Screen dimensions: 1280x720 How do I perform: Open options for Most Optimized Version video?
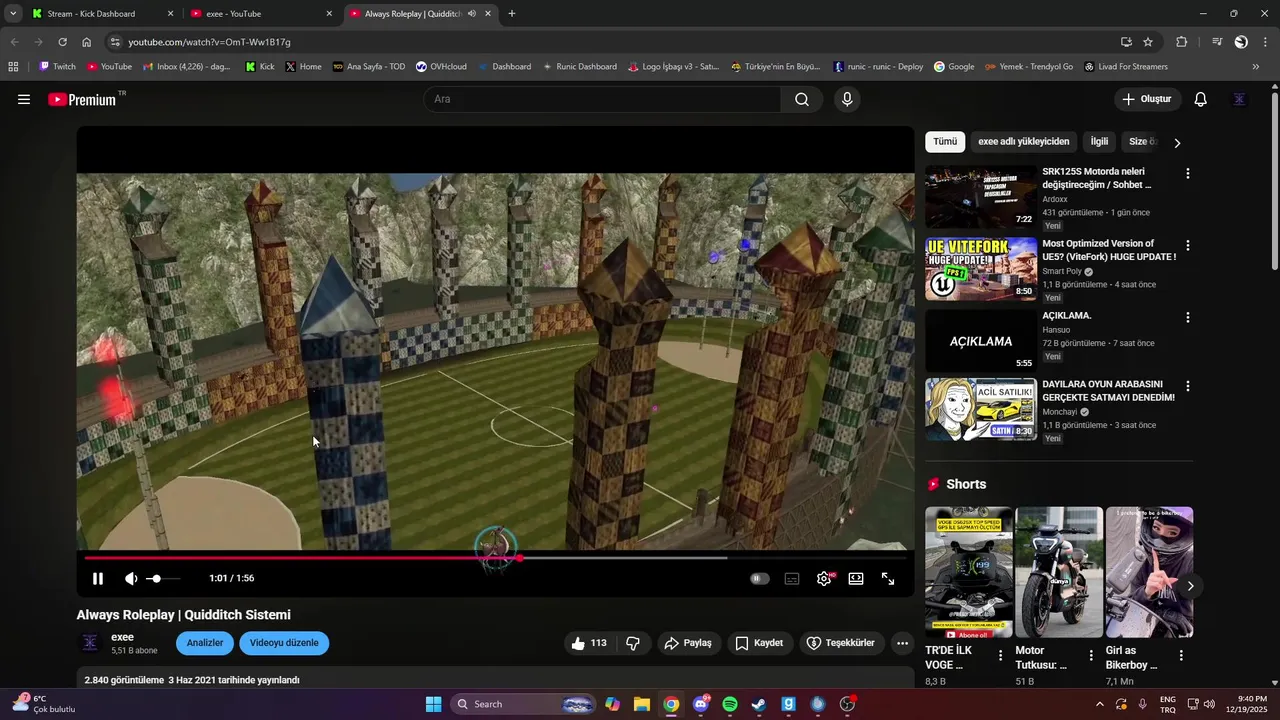coord(1188,245)
